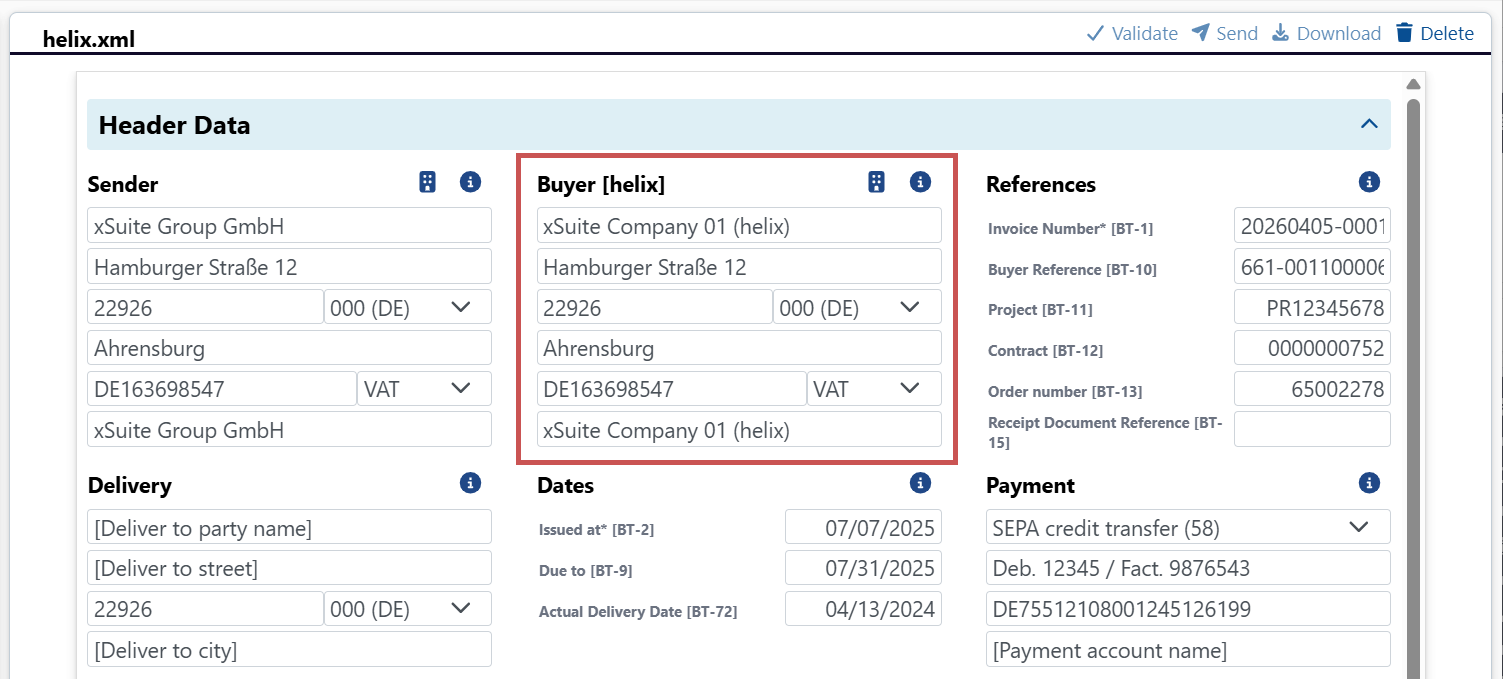Click the Buyer [helix] heading
The image size is (1503, 679).
tap(601, 184)
